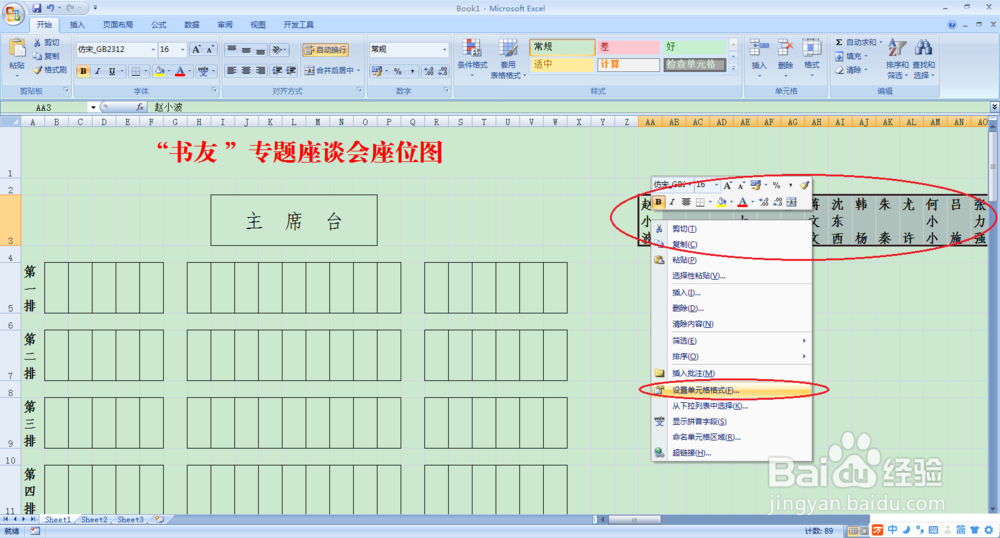Open Format as Table (套用表格格式) gallery
1000x538 pixels.
[508, 59]
